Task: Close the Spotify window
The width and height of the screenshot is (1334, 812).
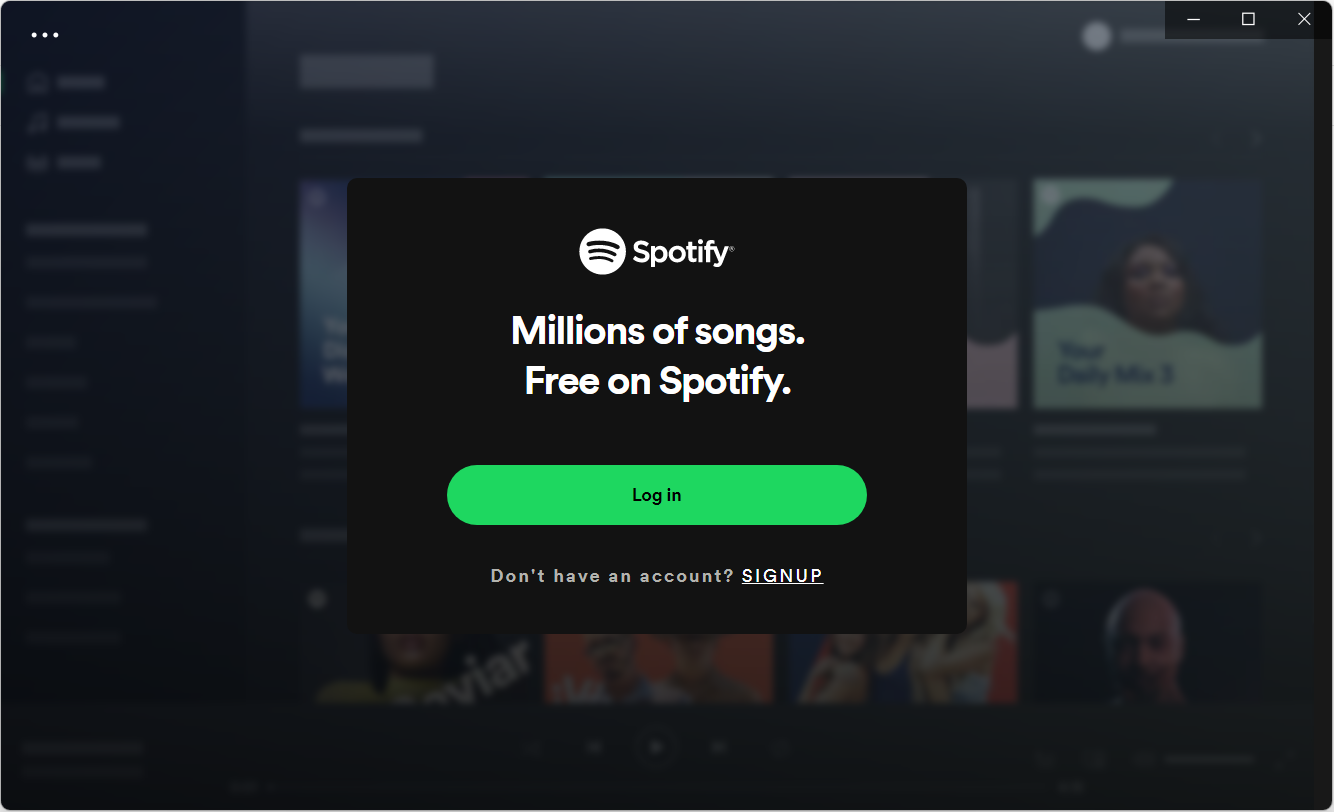Action: 1304,19
